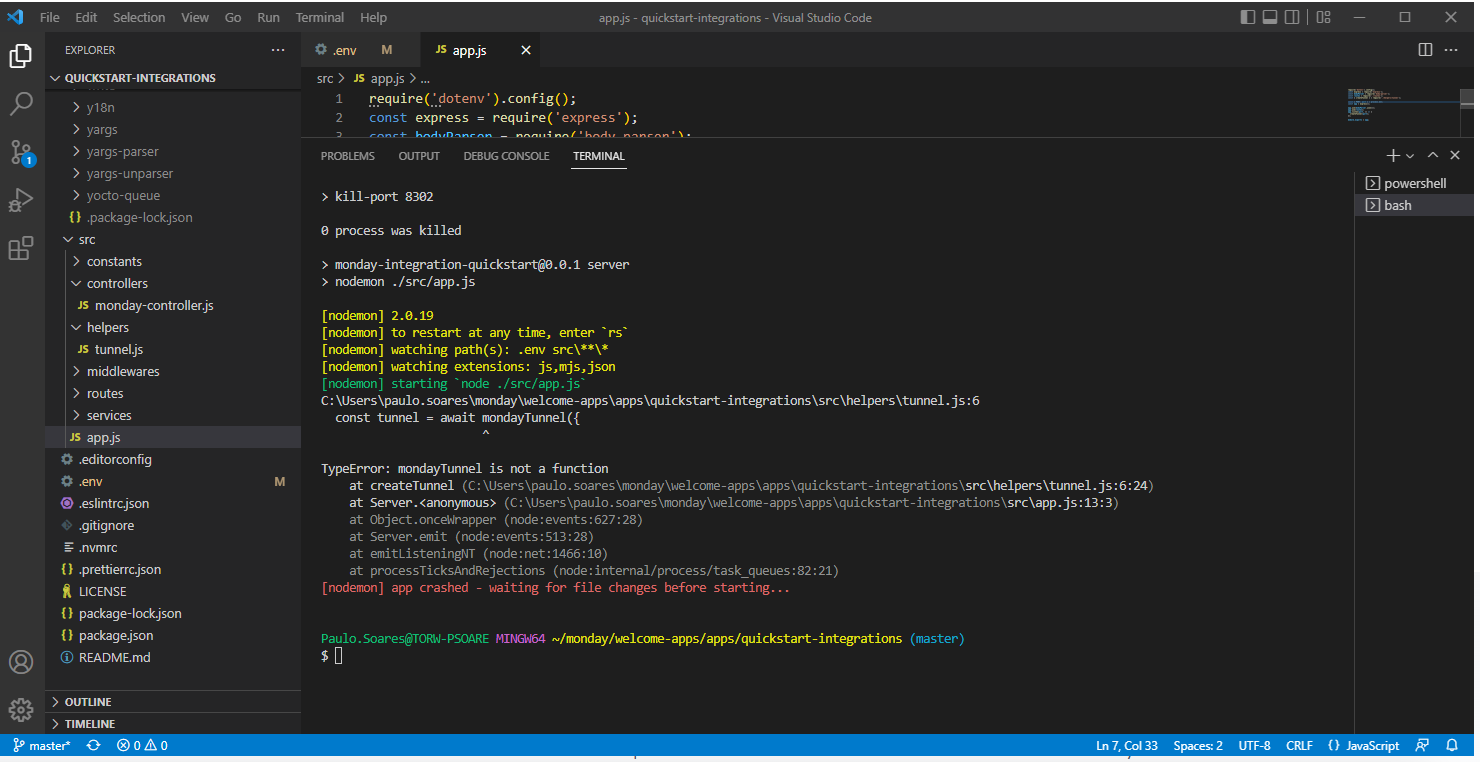Expand the middlewares folder
The height and width of the screenshot is (762, 1480).
[173, 371]
